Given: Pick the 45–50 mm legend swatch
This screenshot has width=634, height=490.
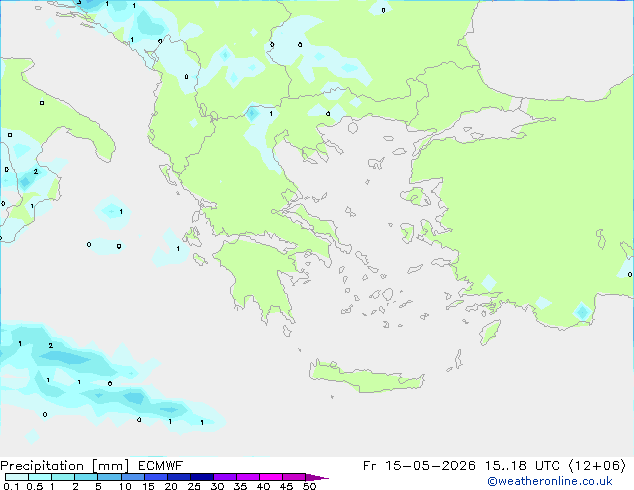Looking at the screenshot, I should 294,477.
